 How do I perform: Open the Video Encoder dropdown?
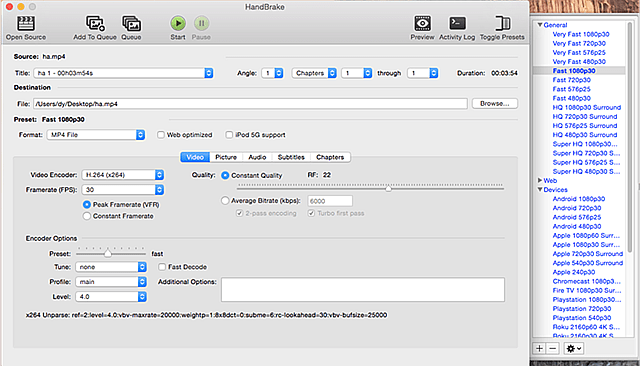tap(123, 175)
